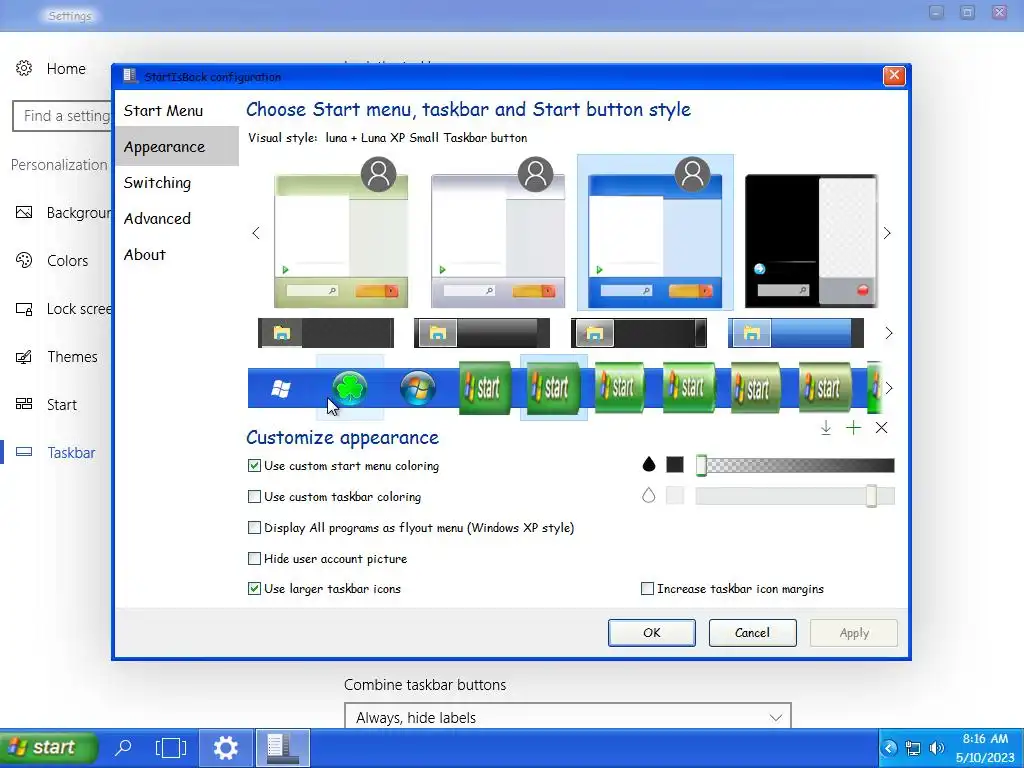Select the Windows flag start button style

(281, 389)
